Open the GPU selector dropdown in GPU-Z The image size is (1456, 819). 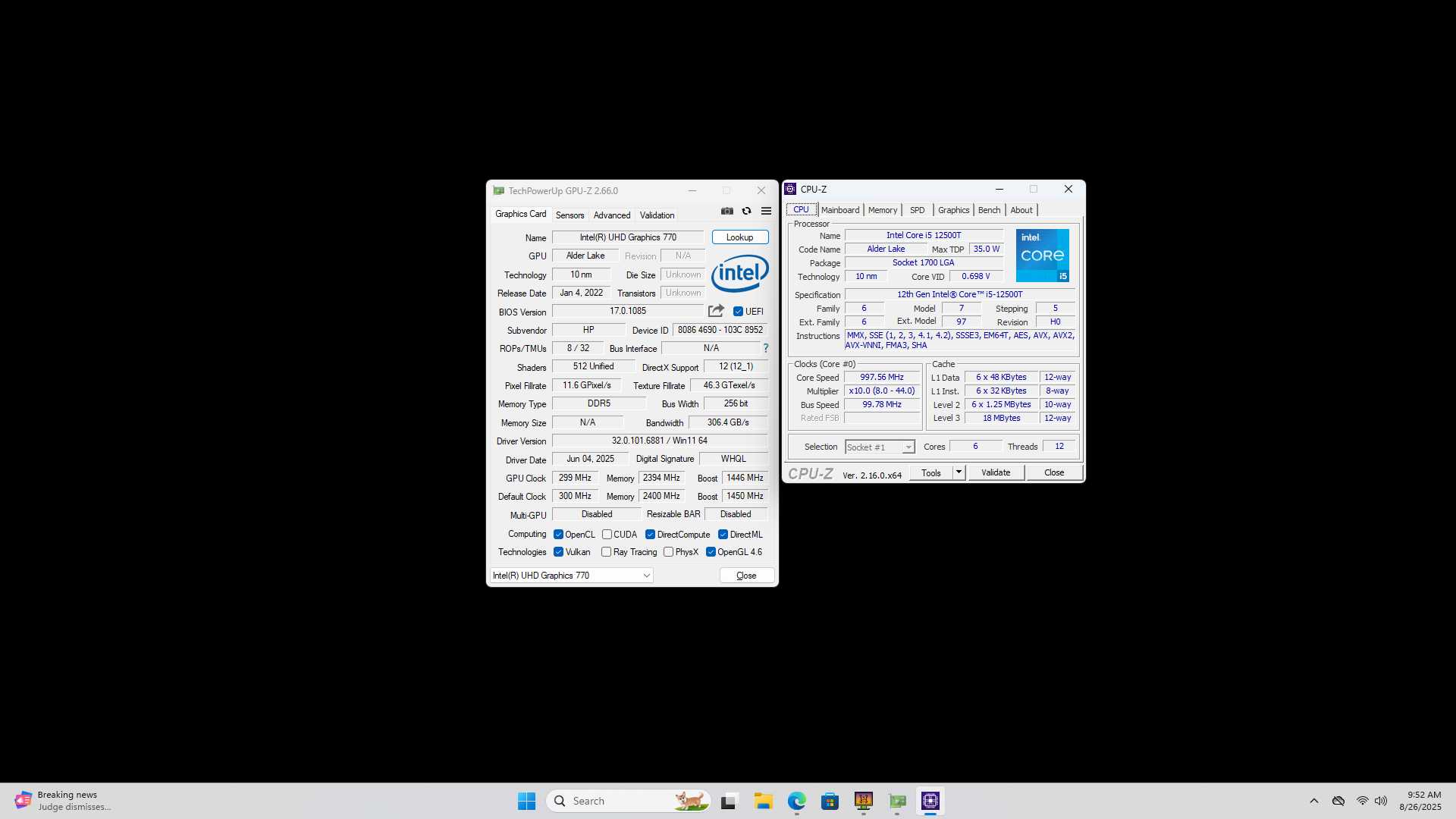(x=571, y=576)
